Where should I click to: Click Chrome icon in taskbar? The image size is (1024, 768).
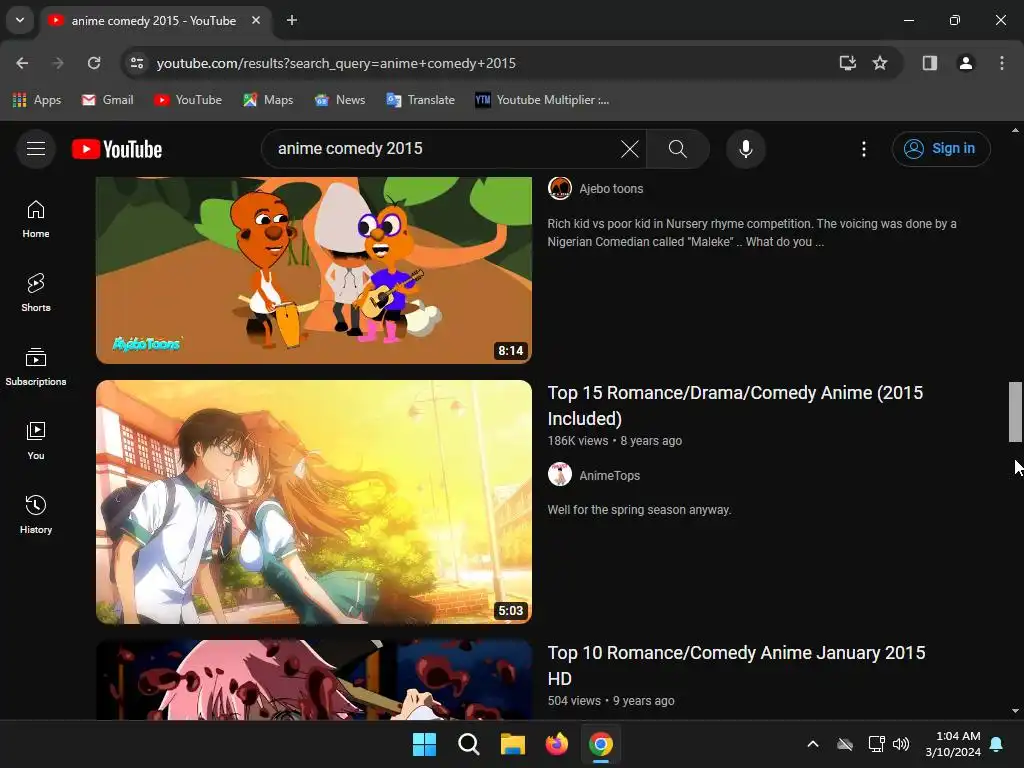coord(601,744)
